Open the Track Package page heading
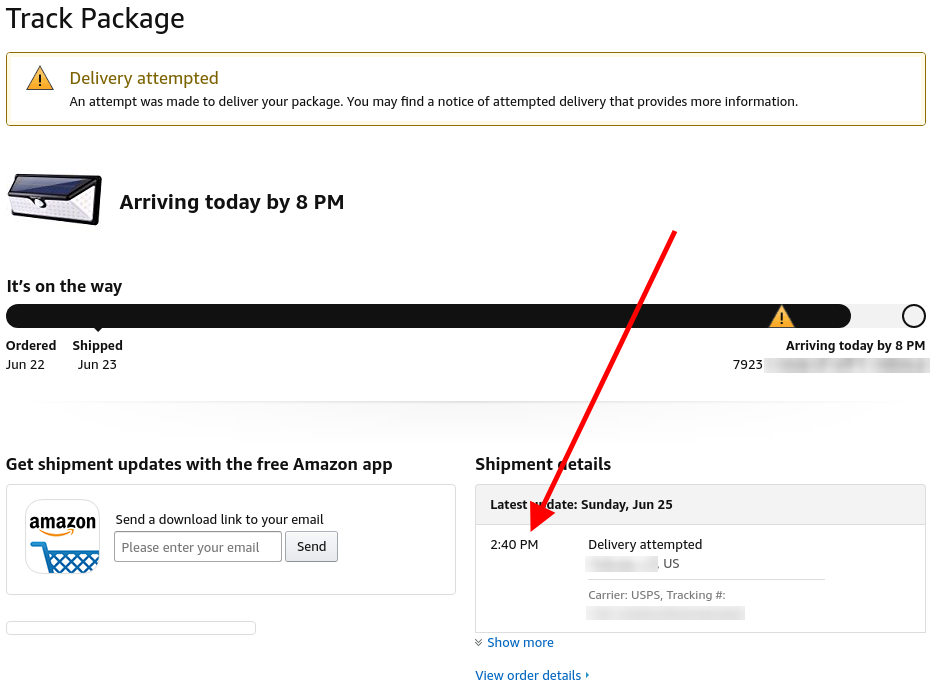The height and width of the screenshot is (699, 943). (95, 18)
